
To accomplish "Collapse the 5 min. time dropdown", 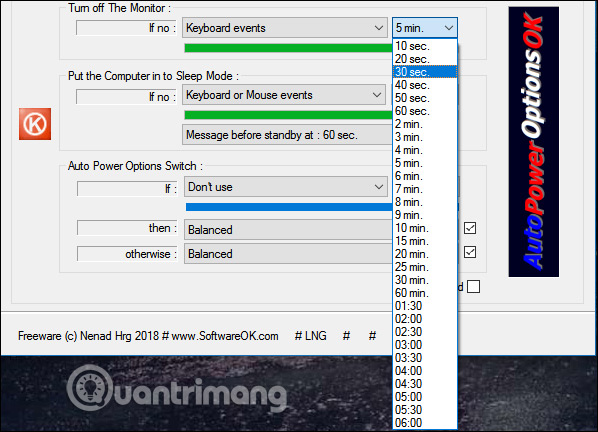I will point(425,28).
